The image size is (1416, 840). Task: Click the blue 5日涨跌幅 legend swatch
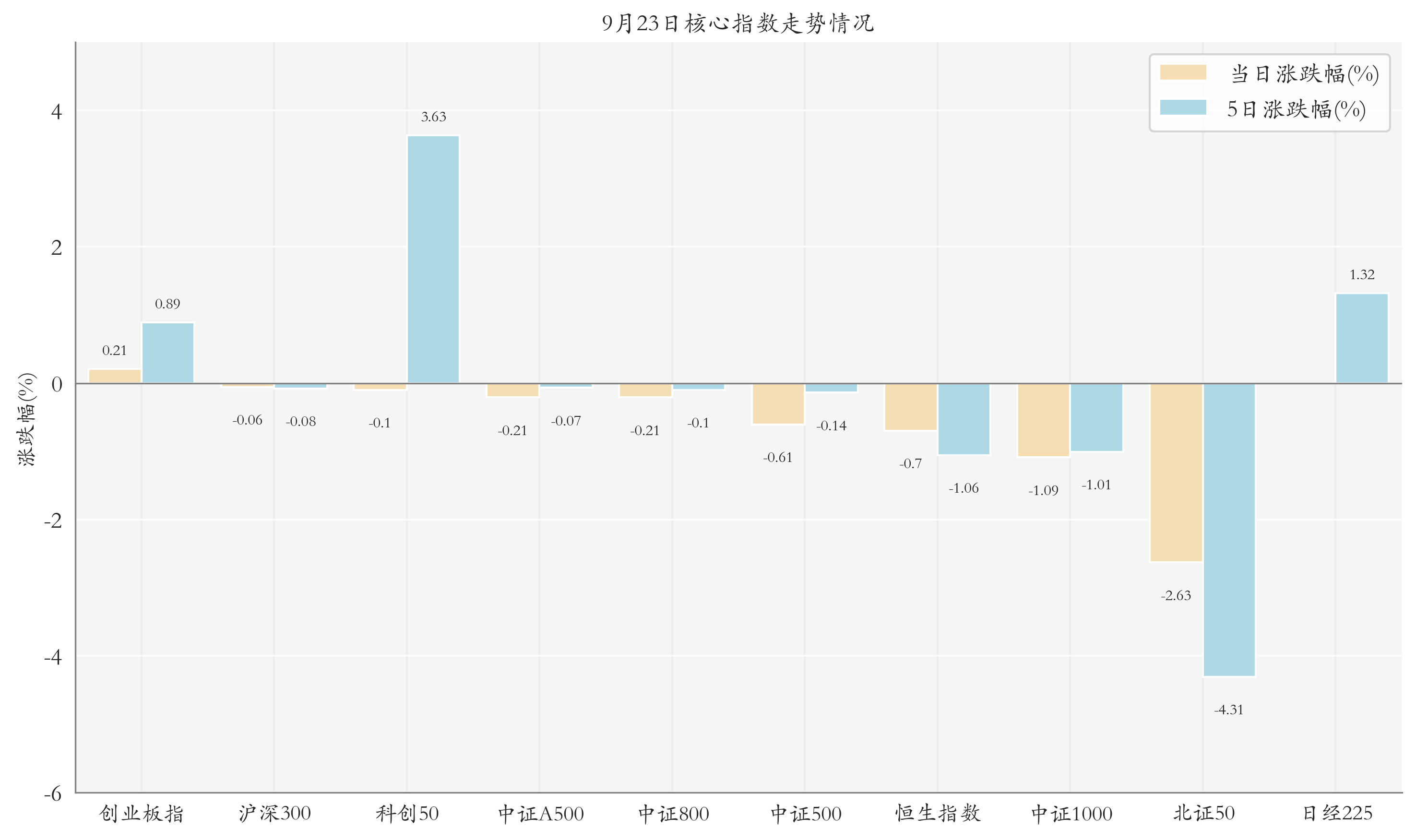(x=1182, y=107)
